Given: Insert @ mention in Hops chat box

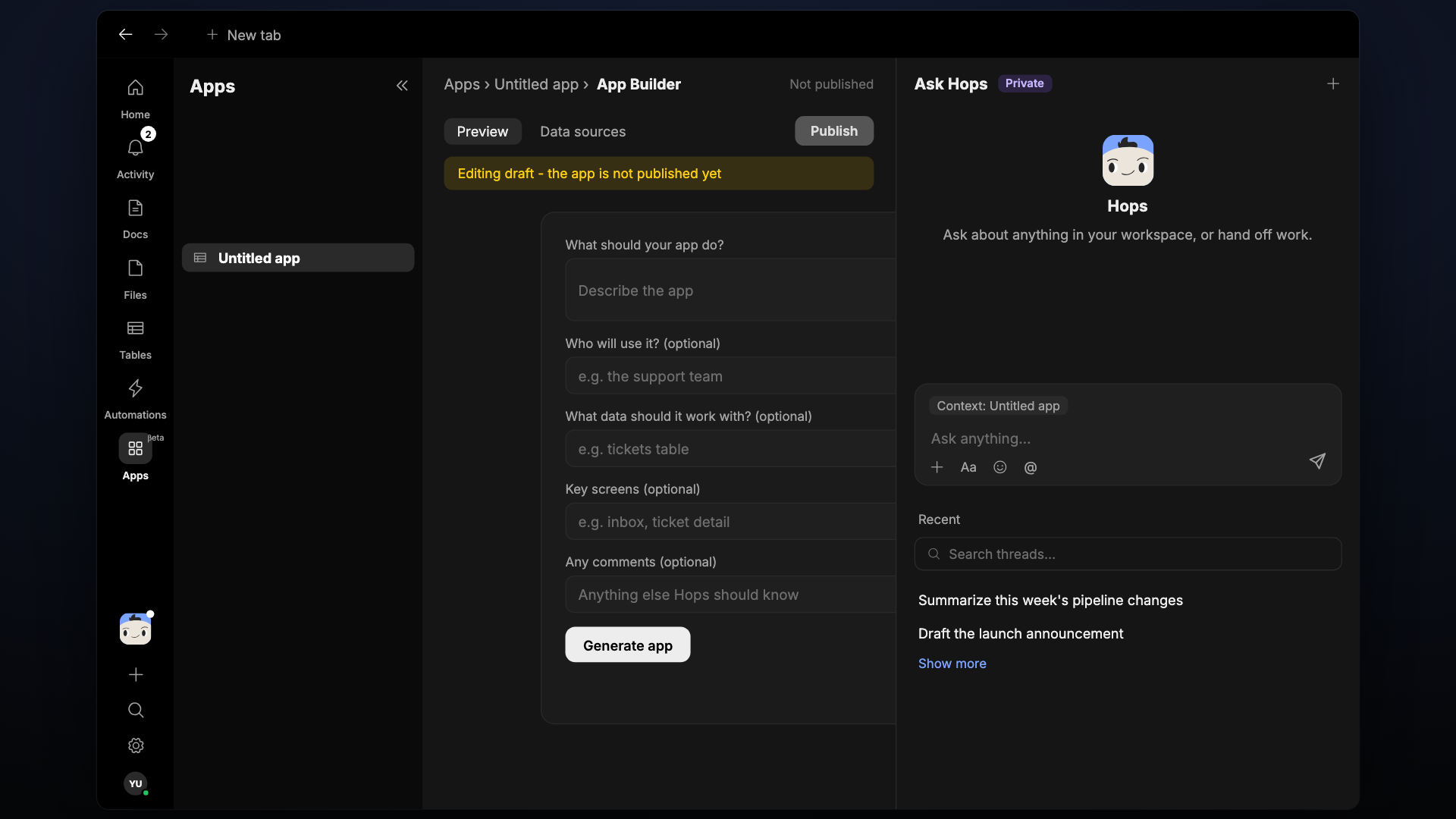Looking at the screenshot, I should pos(1031,467).
